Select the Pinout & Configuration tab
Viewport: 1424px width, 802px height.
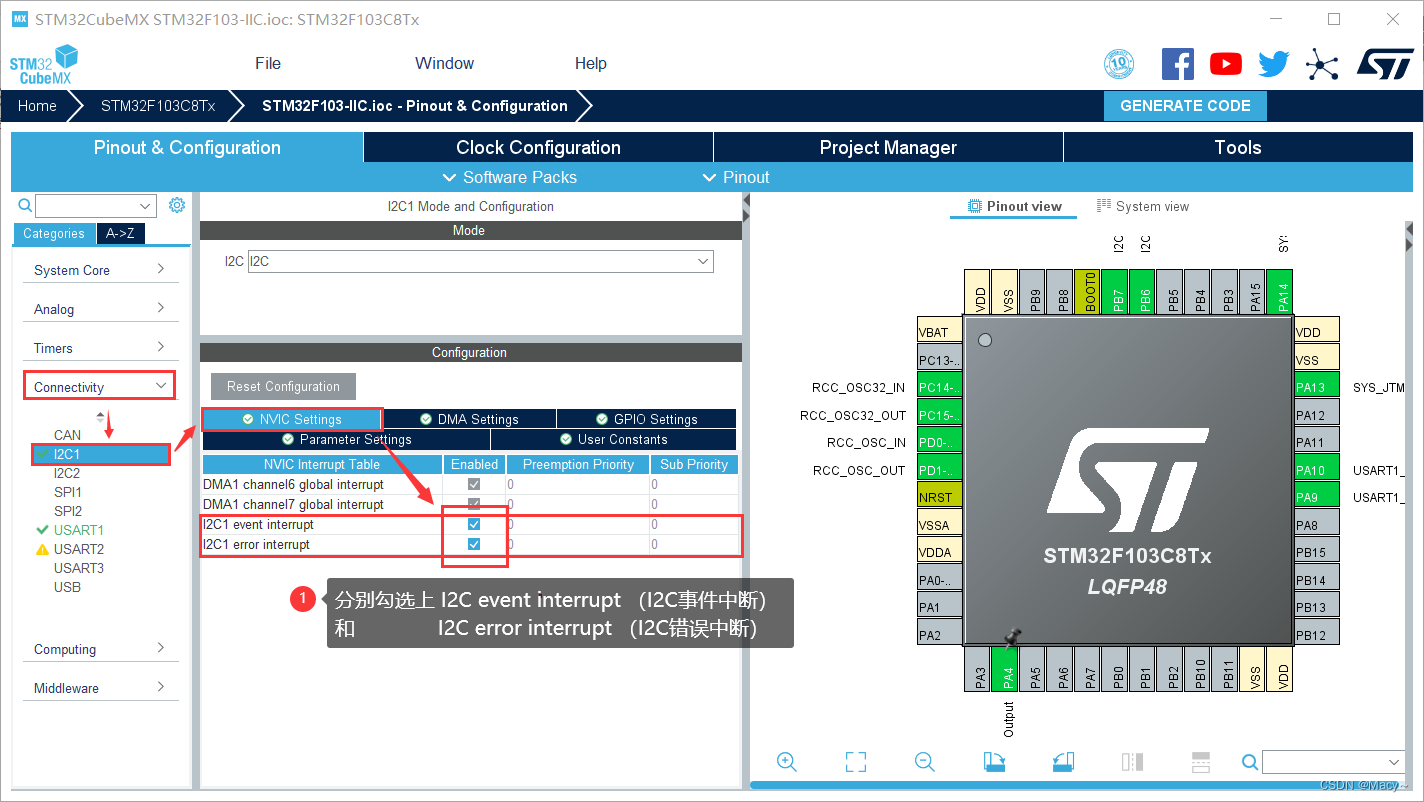click(x=187, y=147)
